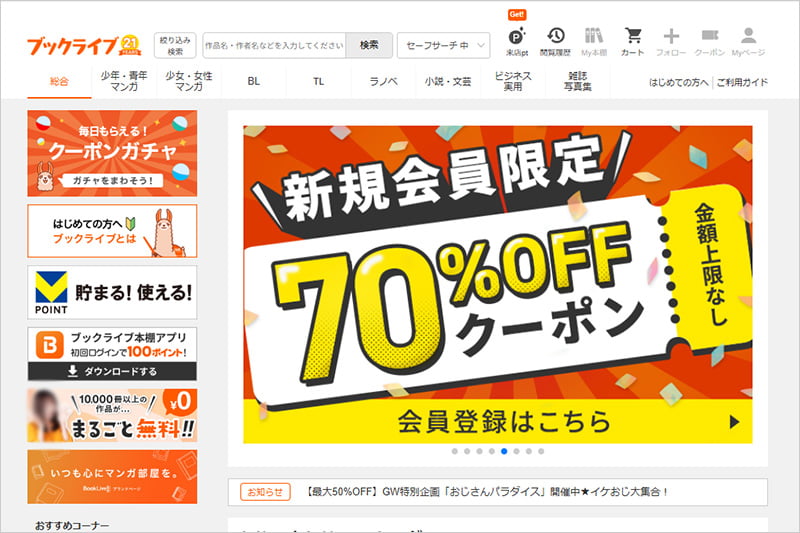800x533 pixels.
Task: Open the Myページ user icon
Action: [748, 36]
